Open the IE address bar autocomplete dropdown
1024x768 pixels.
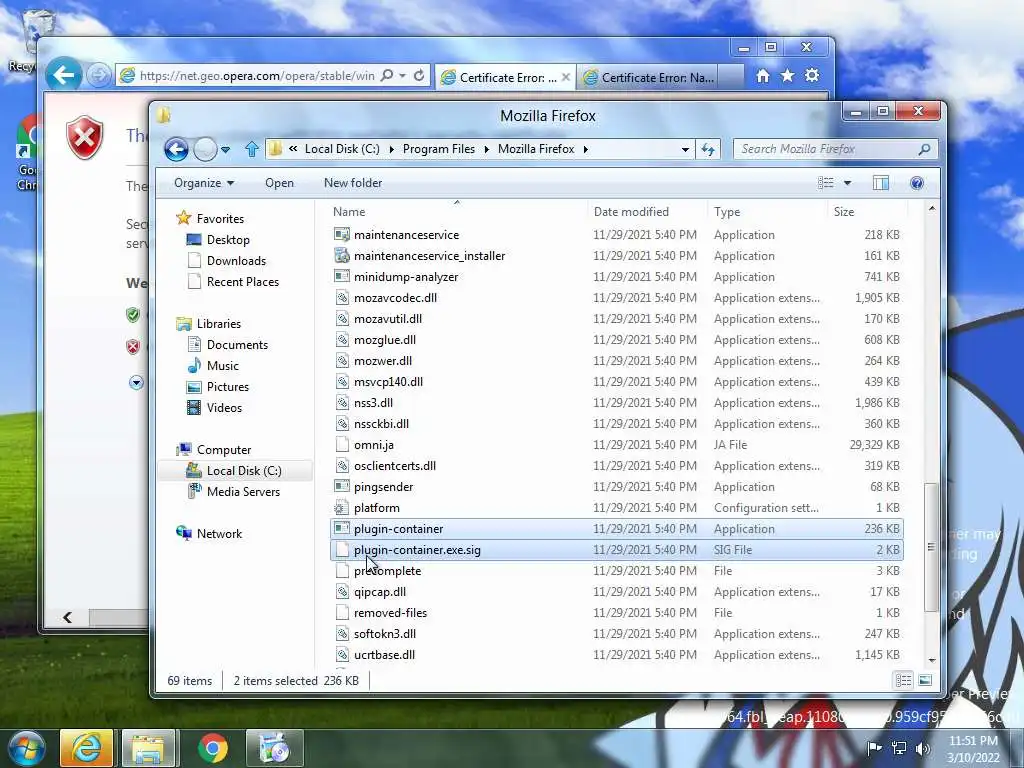coord(402,76)
